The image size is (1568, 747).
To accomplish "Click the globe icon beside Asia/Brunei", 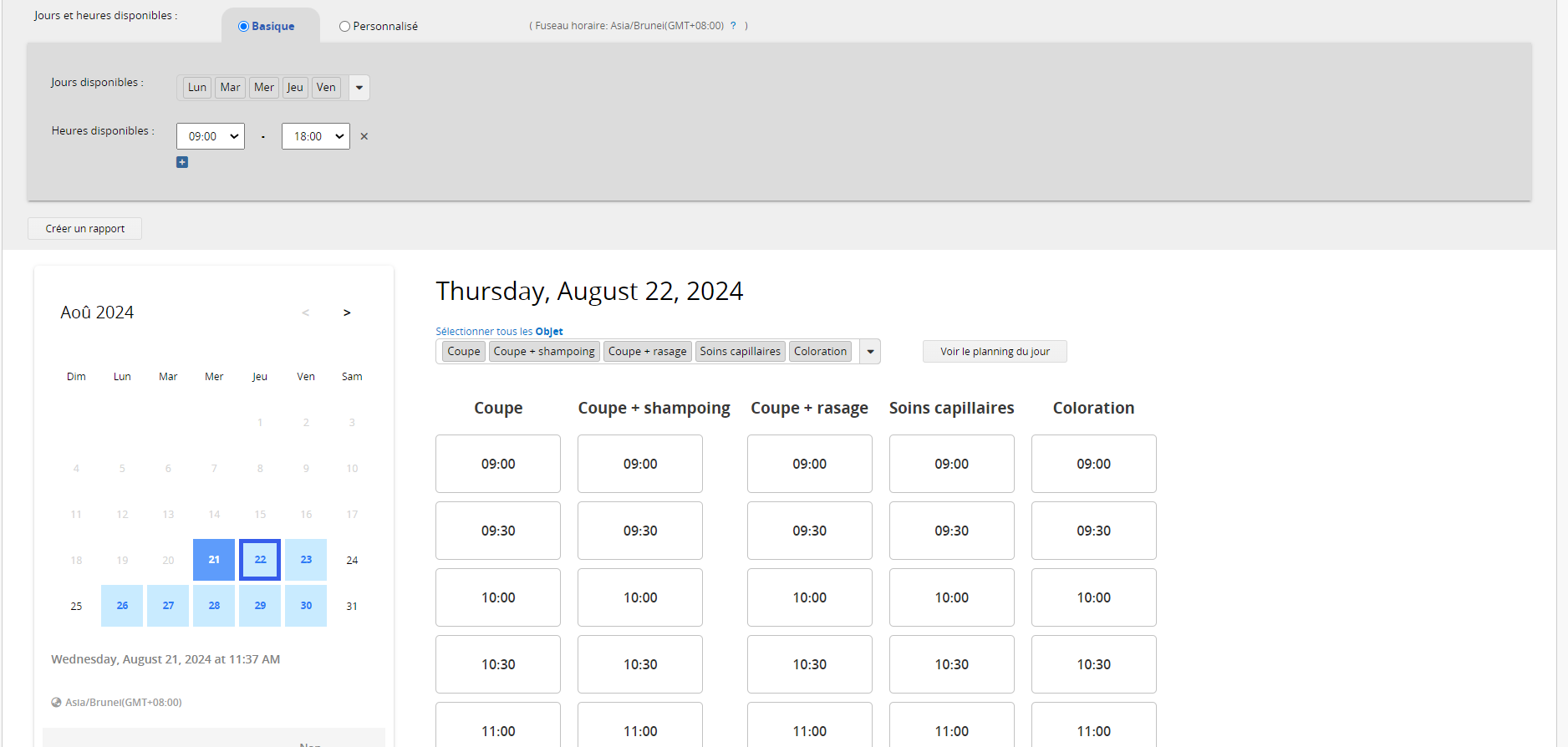I will click(x=56, y=703).
